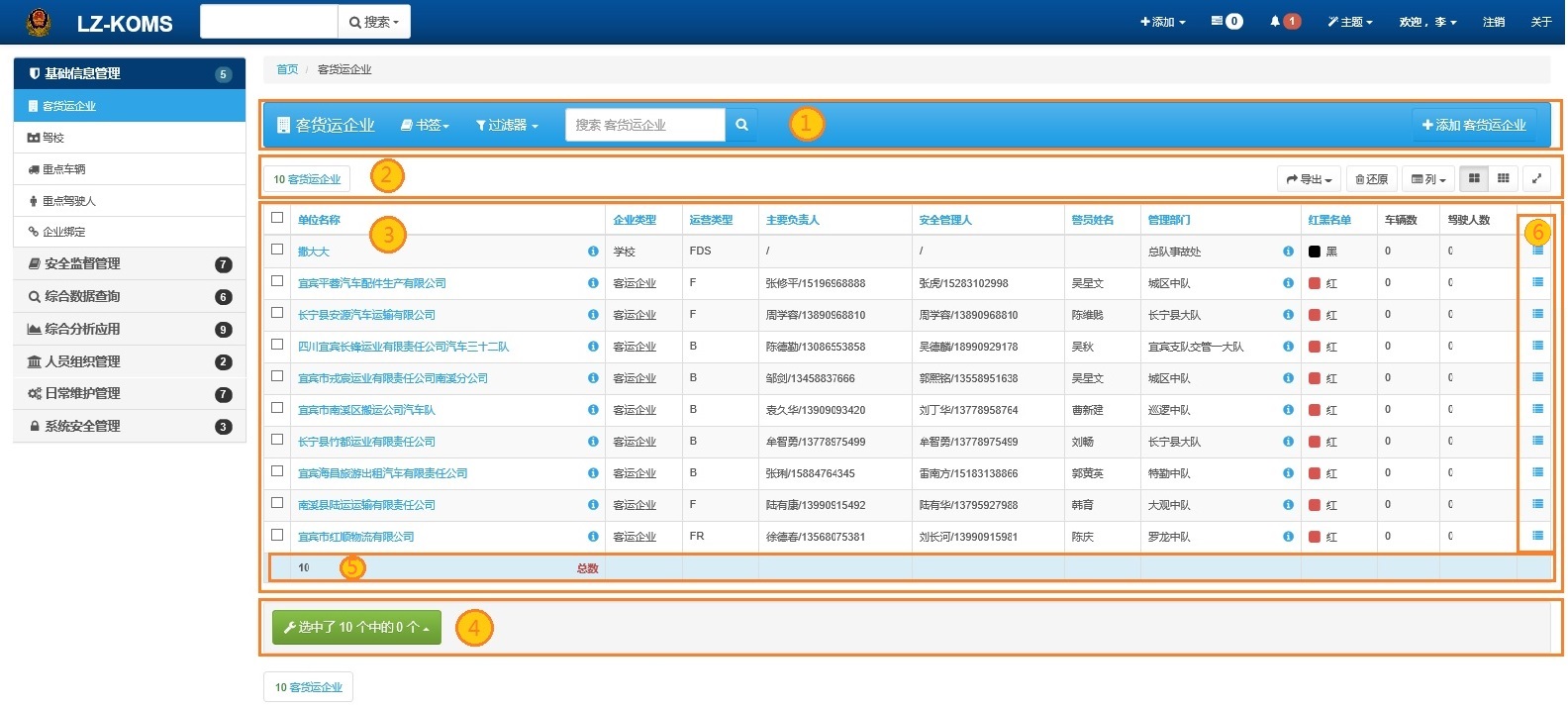Click the 10 客货运企业 count label above table
This screenshot has width=1568, height=709.
tap(307, 179)
